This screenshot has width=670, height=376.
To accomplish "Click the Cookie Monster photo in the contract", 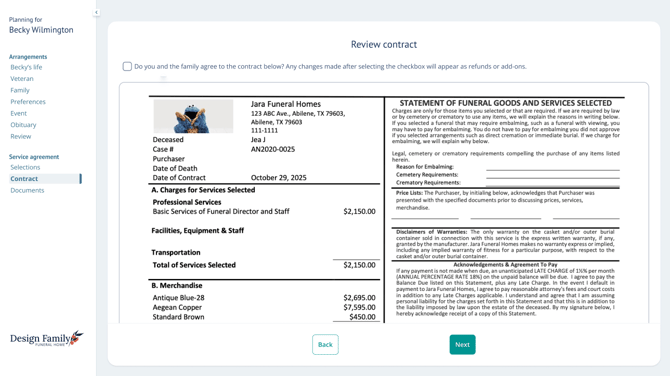I will click(193, 116).
